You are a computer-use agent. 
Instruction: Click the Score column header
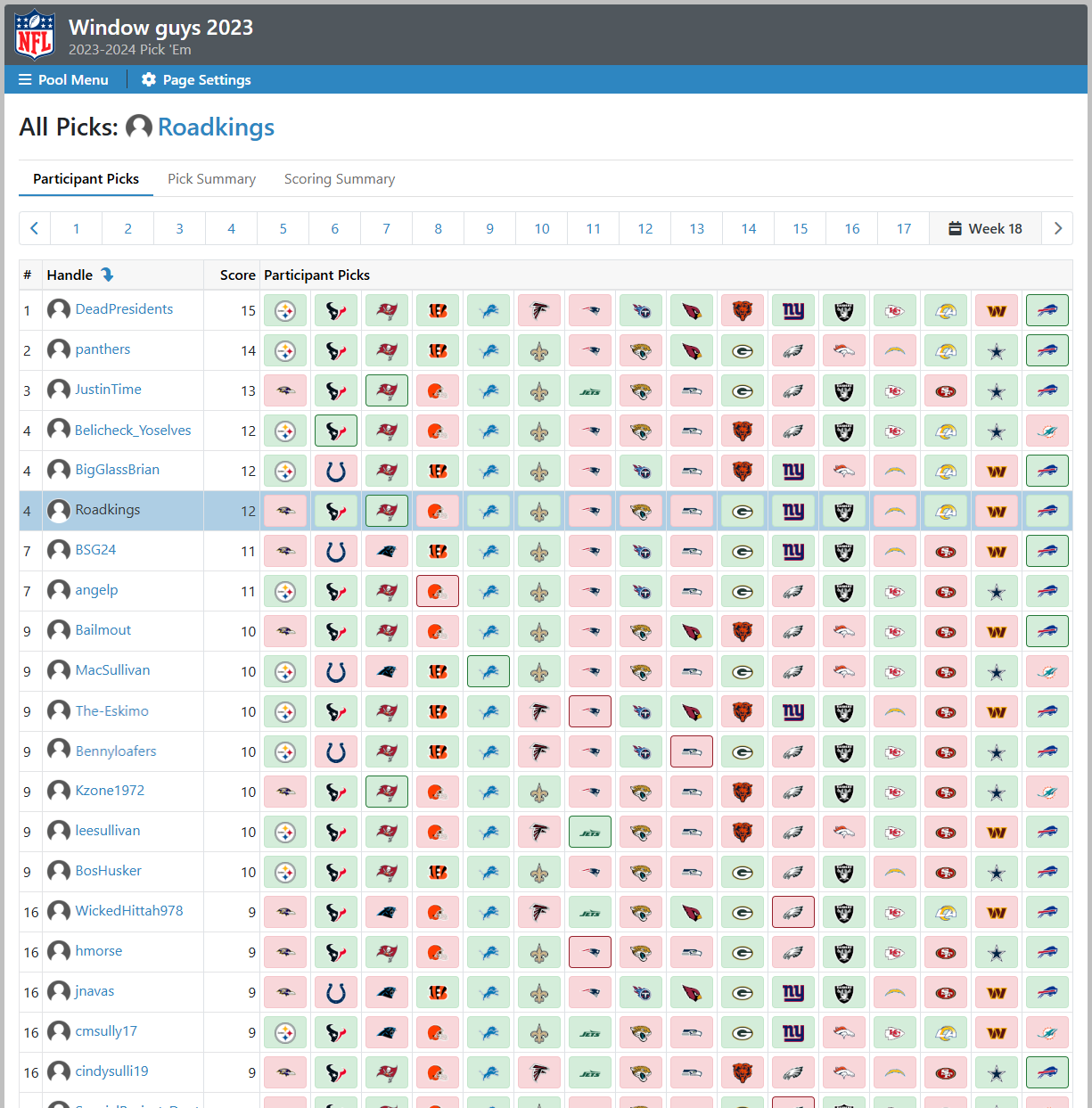pos(237,275)
